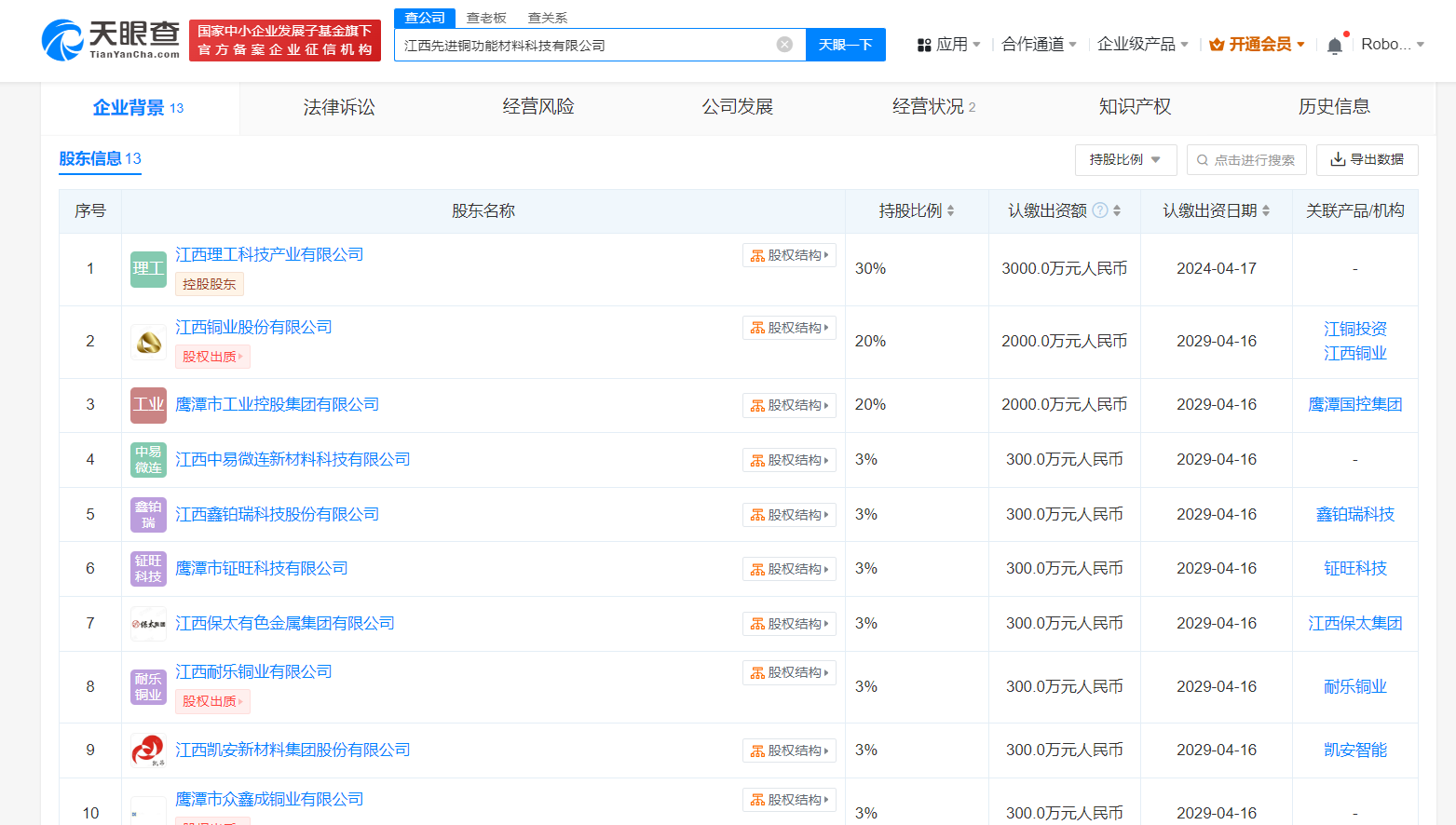Click the 理工 green company avatar
Screen dimensions: 1456x825
coord(148,269)
